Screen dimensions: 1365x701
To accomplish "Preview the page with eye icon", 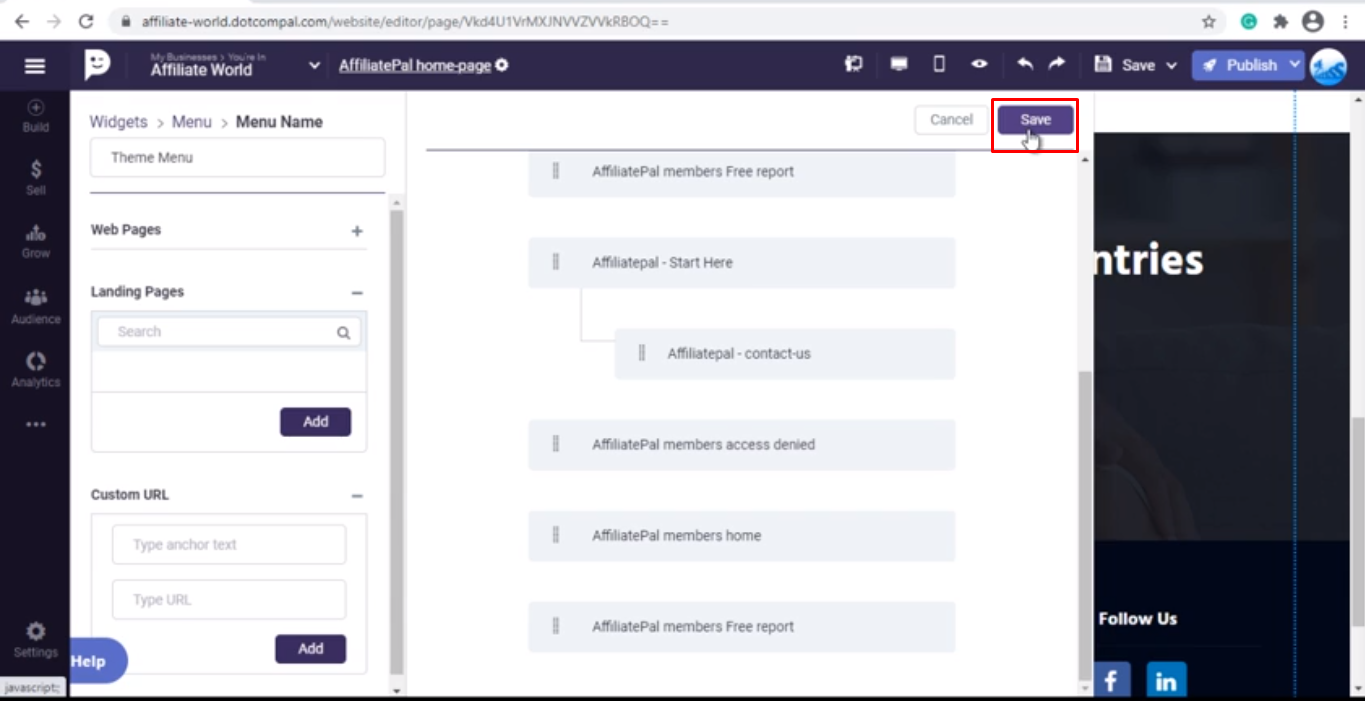I will 979,65.
